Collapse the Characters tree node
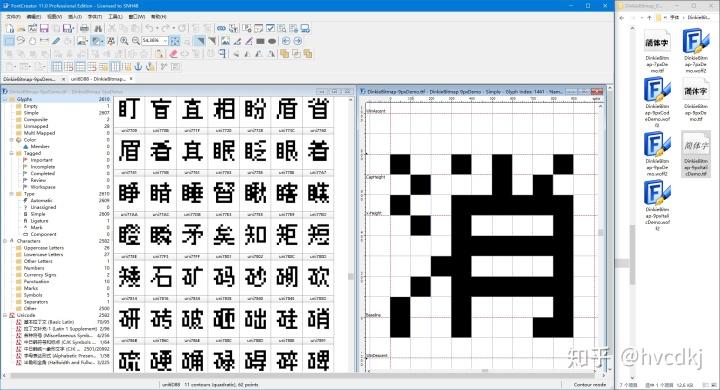The height and width of the screenshot is (390, 720). click(x=5, y=241)
